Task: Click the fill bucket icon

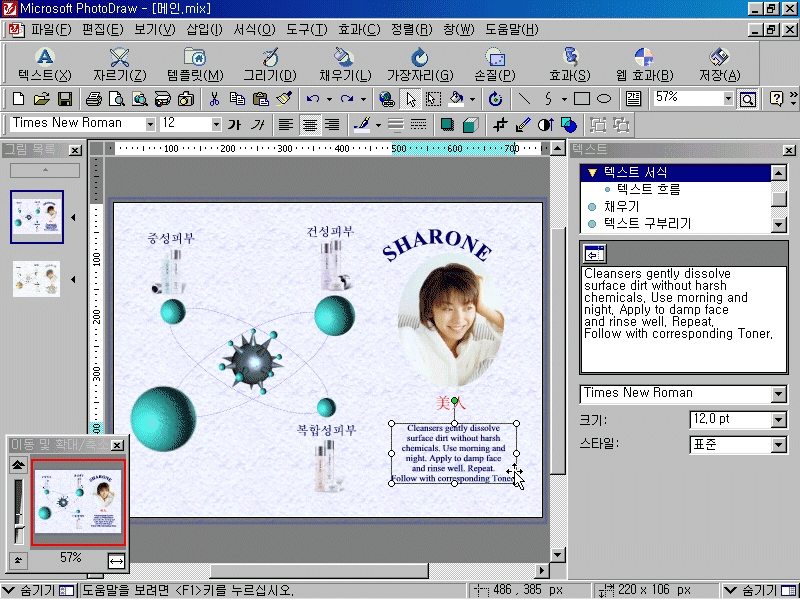Action: [x=456, y=98]
